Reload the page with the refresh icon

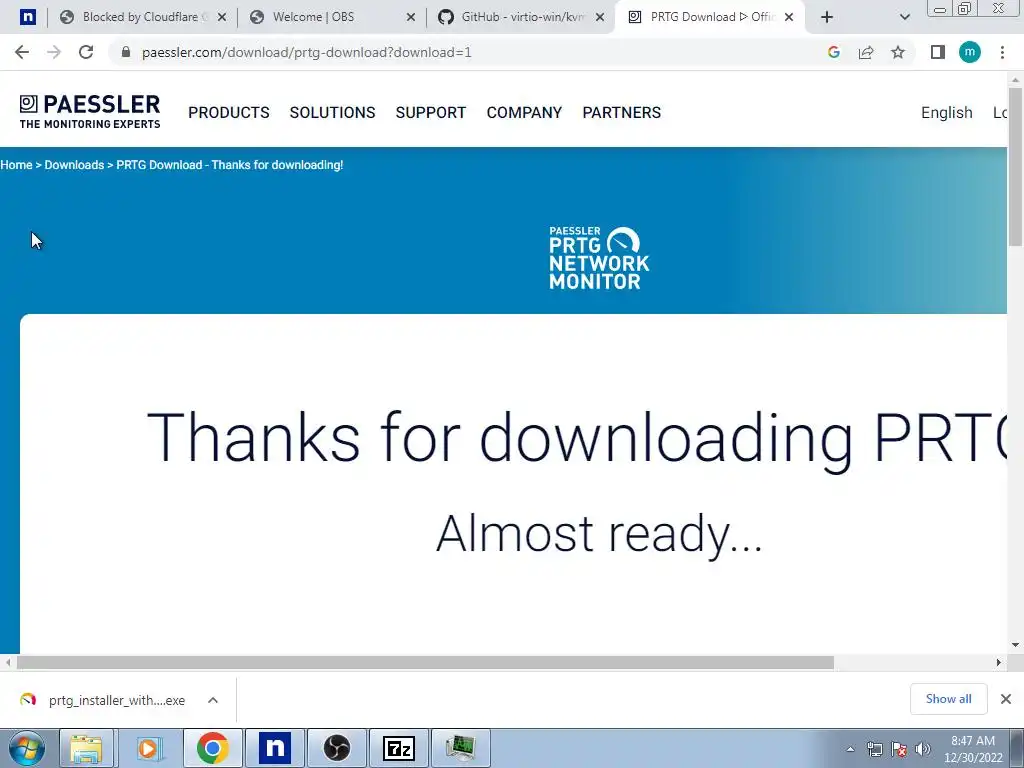pos(86,52)
